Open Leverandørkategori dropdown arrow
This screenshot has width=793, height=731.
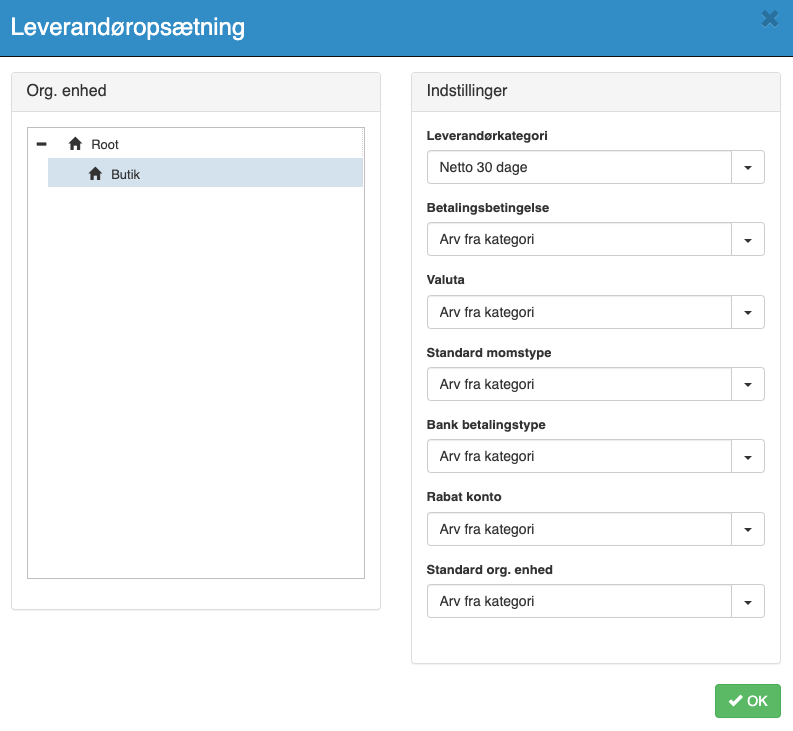click(747, 167)
